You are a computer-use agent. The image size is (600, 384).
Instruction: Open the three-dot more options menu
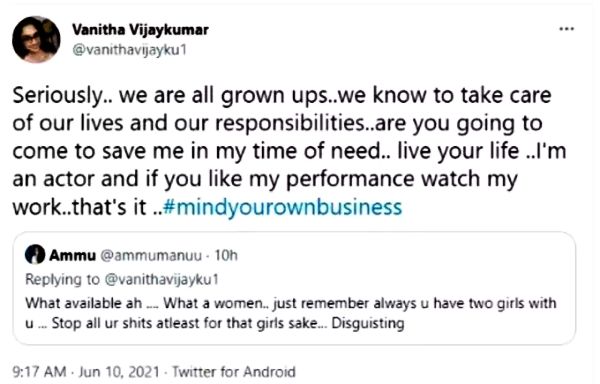tap(566, 29)
